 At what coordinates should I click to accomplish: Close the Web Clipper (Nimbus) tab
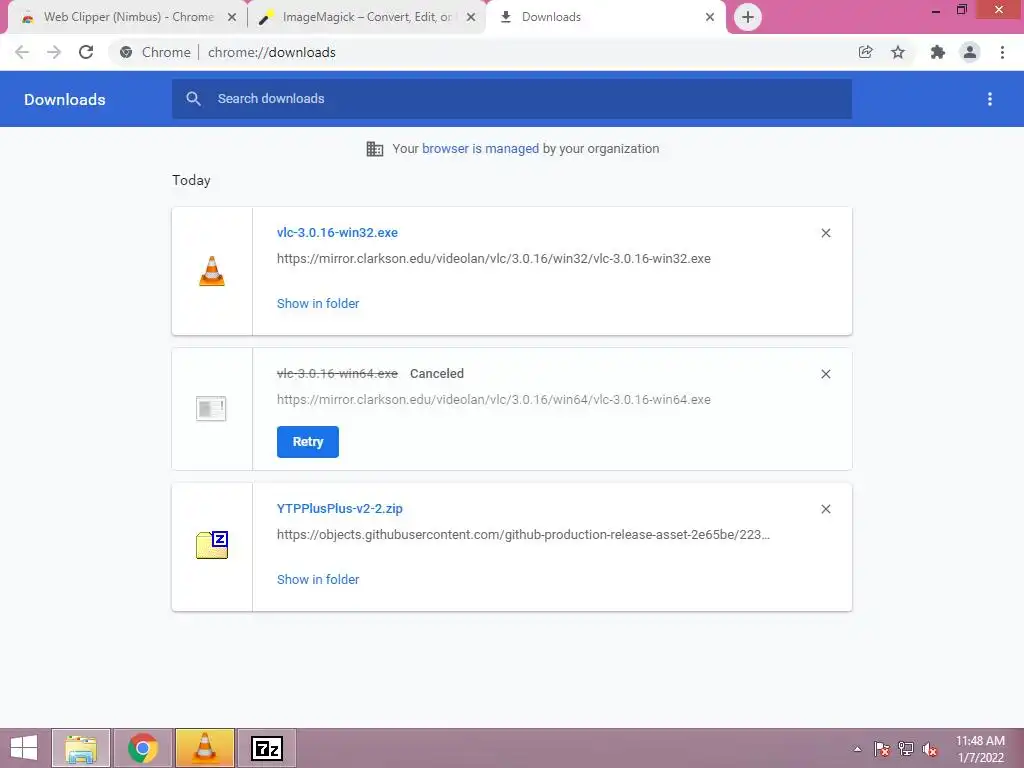(232, 17)
